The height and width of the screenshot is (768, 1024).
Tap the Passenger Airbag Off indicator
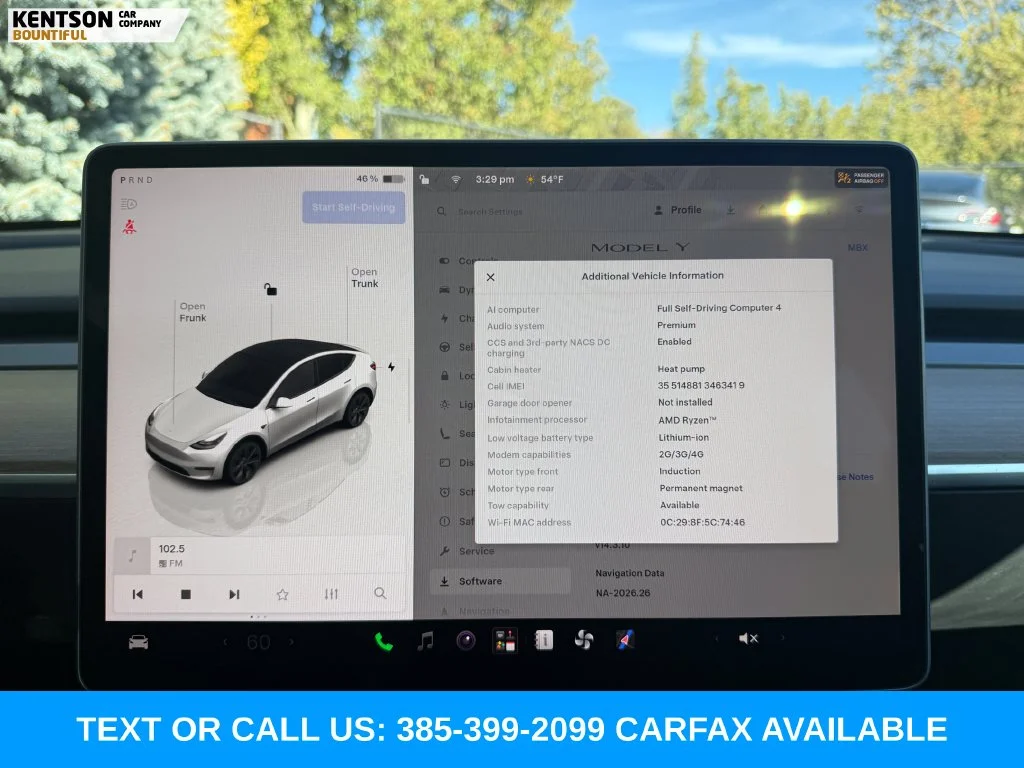click(x=861, y=178)
